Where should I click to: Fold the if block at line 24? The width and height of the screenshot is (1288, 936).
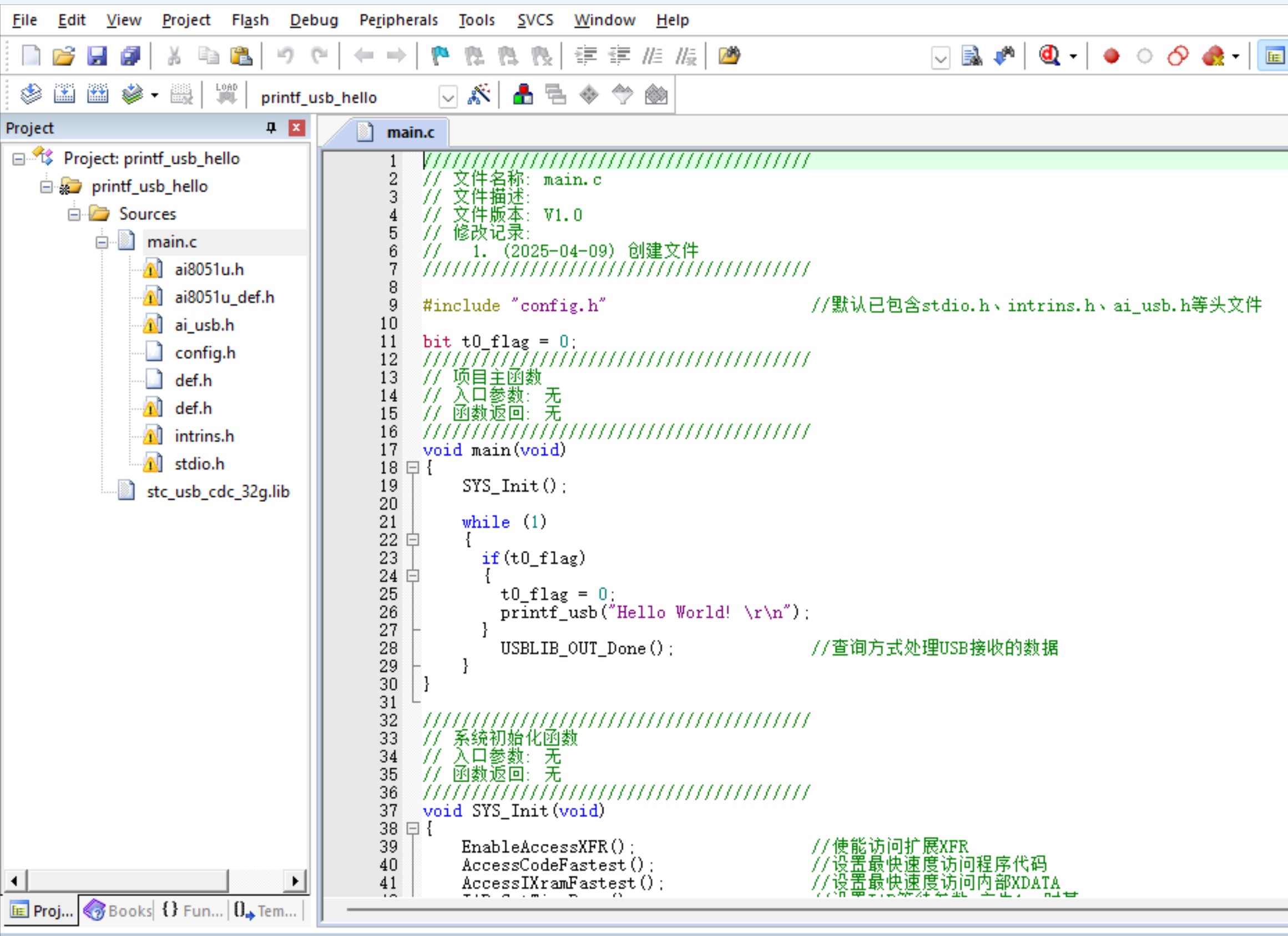coord(413,576)
